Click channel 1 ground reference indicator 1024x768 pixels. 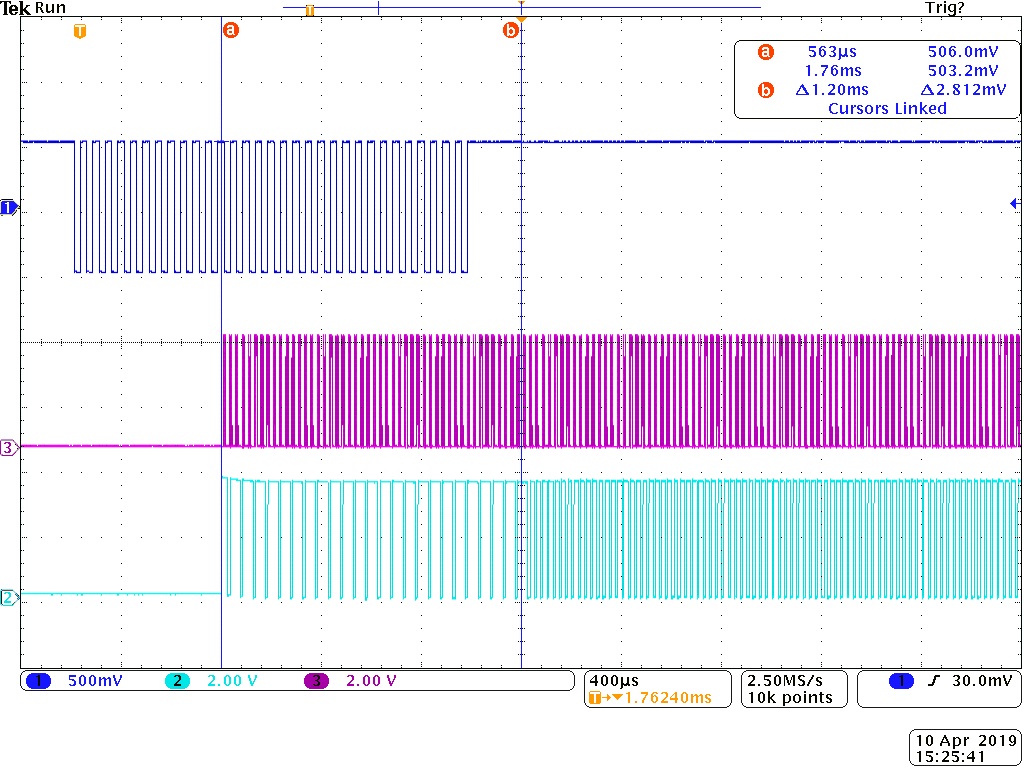tap(9, 208)
